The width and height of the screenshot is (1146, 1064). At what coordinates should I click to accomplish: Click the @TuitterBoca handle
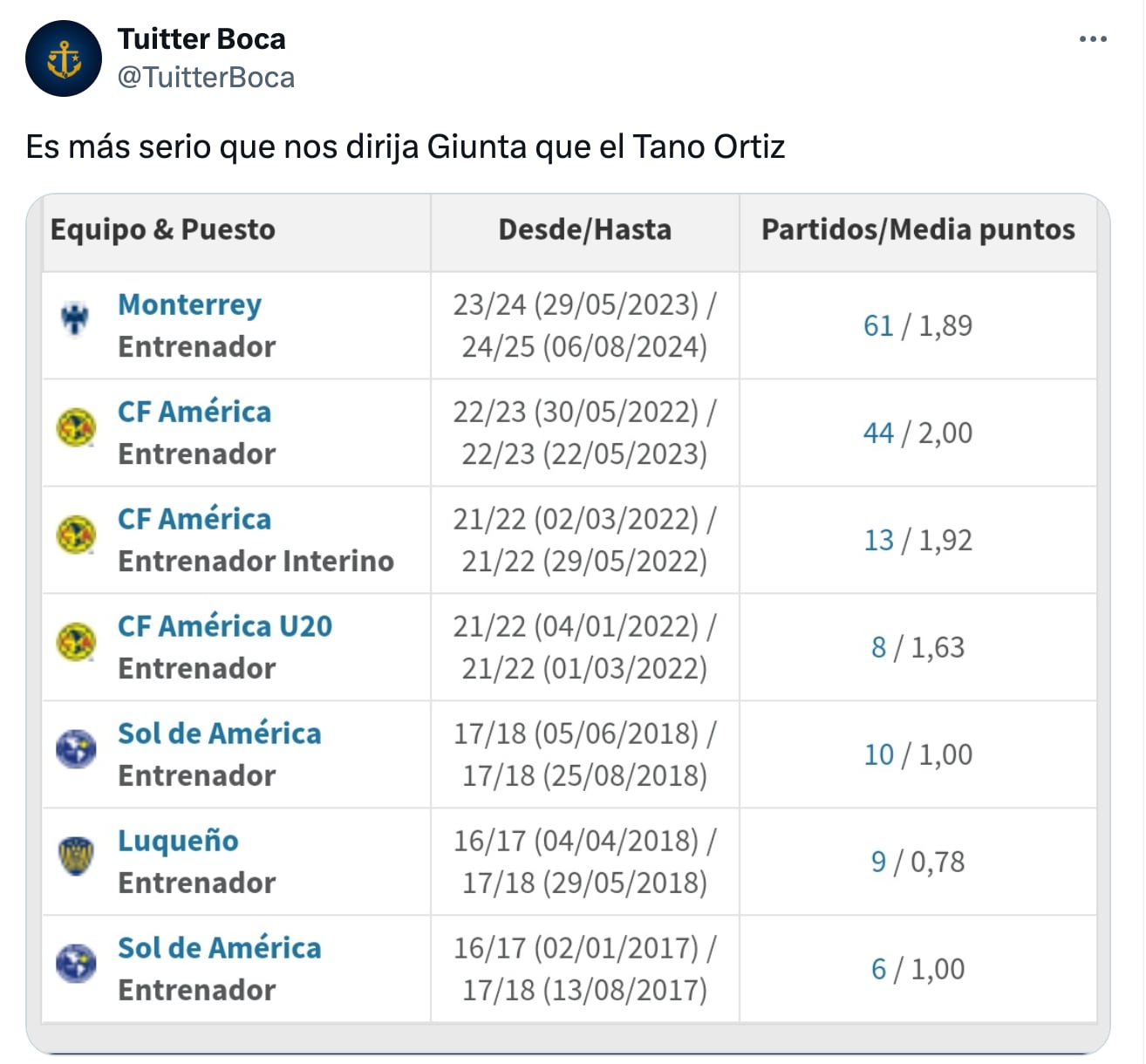point(206,78)
